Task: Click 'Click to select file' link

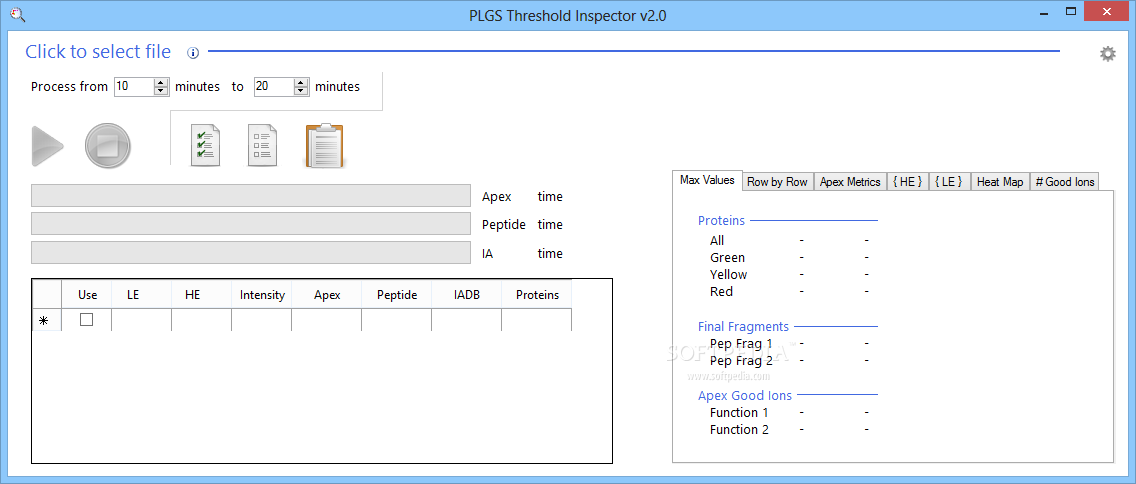Action: click(99, 51)
